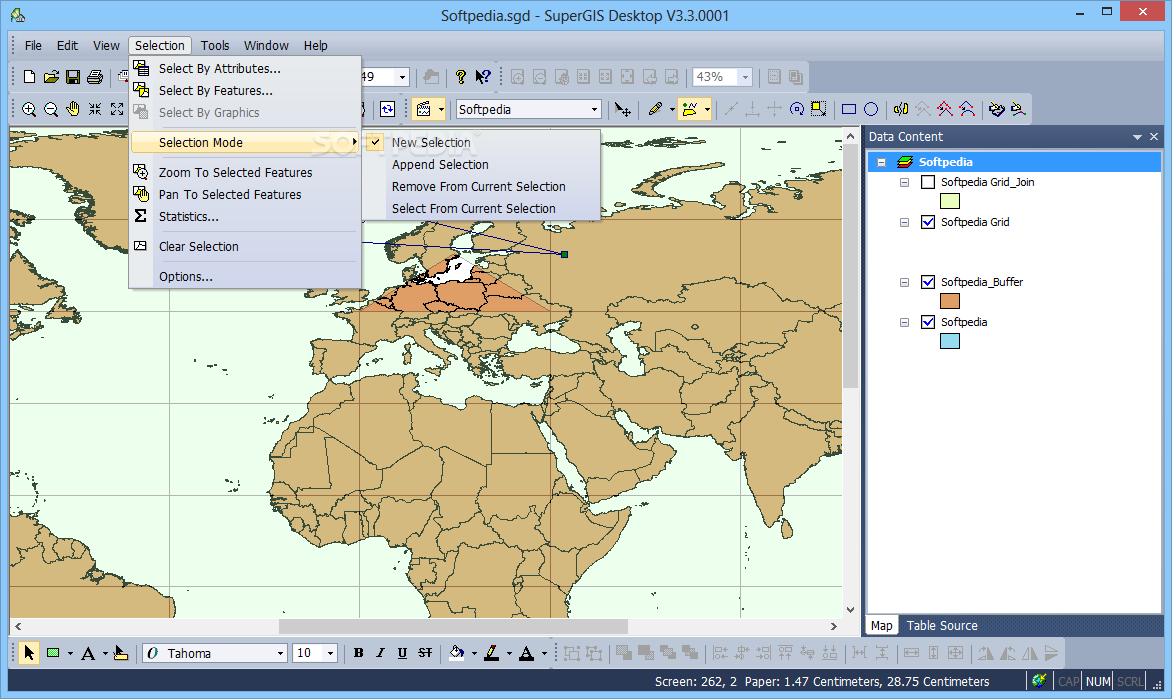This screenshot has height=699, width=1172.
Task: Open the Softpedia target layer dropdown
Action: pyautogui.click(x=594, y=109)
